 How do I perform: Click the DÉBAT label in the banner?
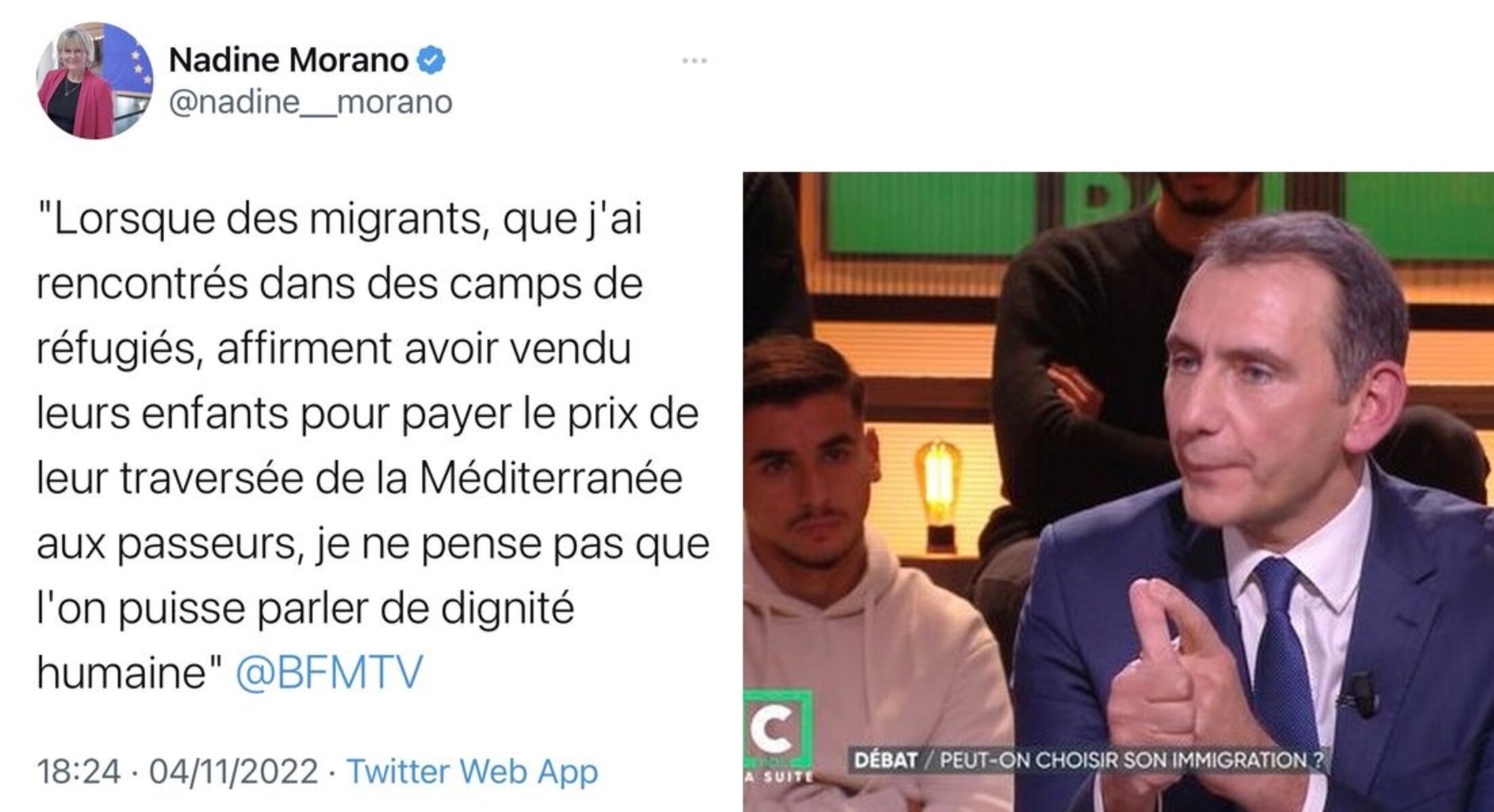886,760
